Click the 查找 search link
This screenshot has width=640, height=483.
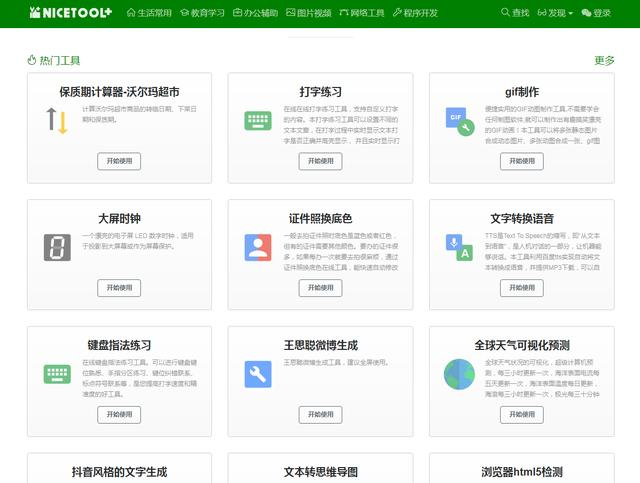[515, 13]
